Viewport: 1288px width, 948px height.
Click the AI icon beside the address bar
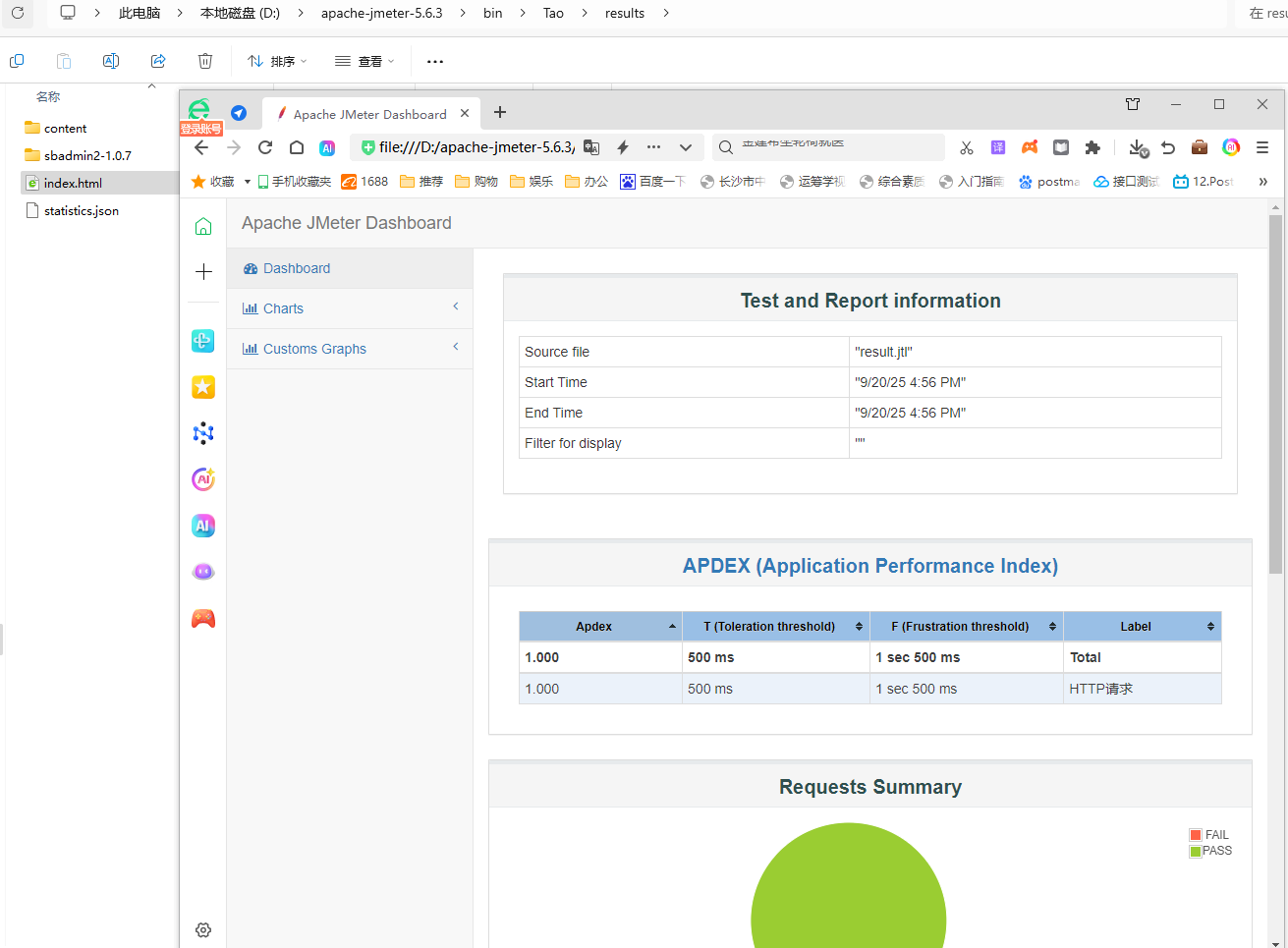click(x=327, y=148)
